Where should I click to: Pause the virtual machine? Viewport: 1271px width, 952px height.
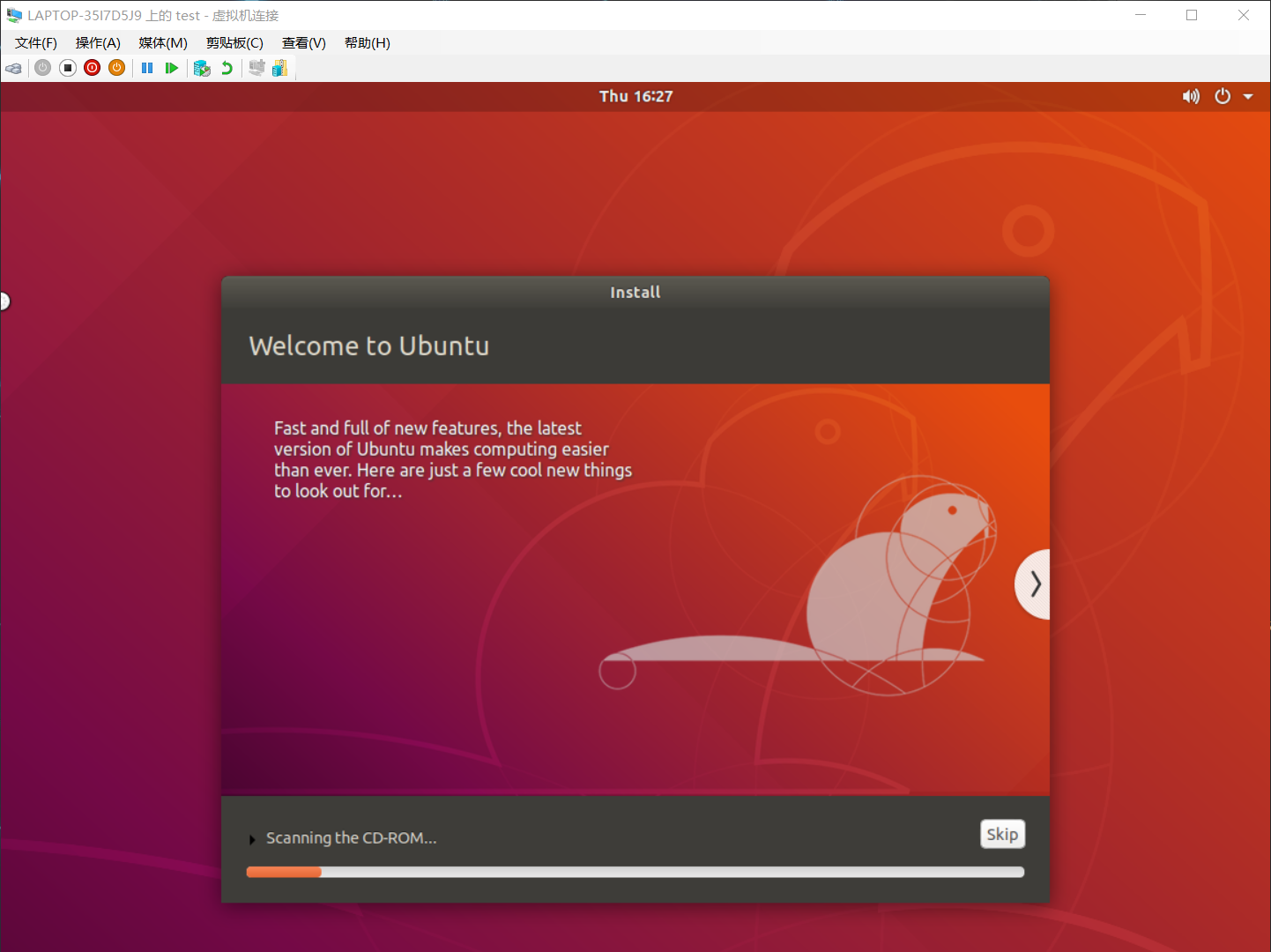pyautogui.click(x=147, y=68)
